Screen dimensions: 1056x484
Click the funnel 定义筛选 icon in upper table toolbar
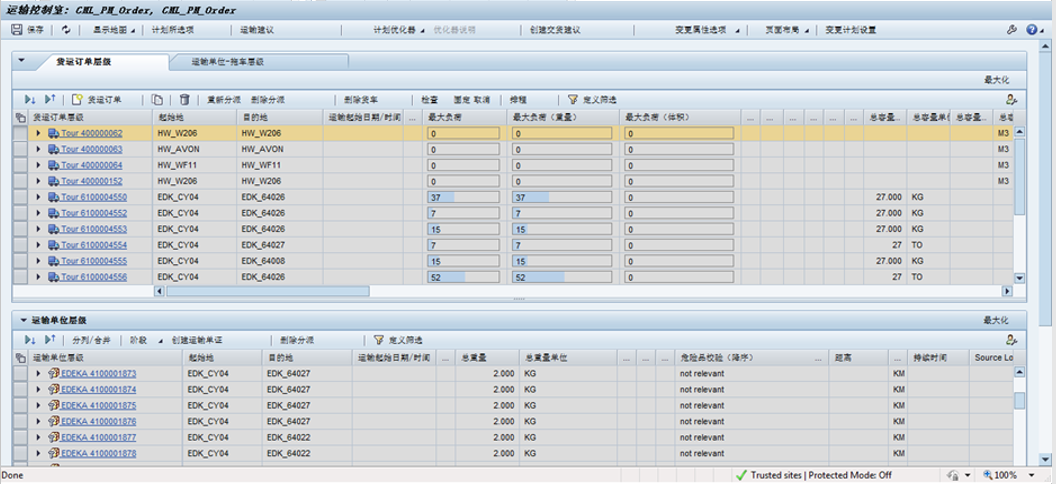(x=573, y=100)
